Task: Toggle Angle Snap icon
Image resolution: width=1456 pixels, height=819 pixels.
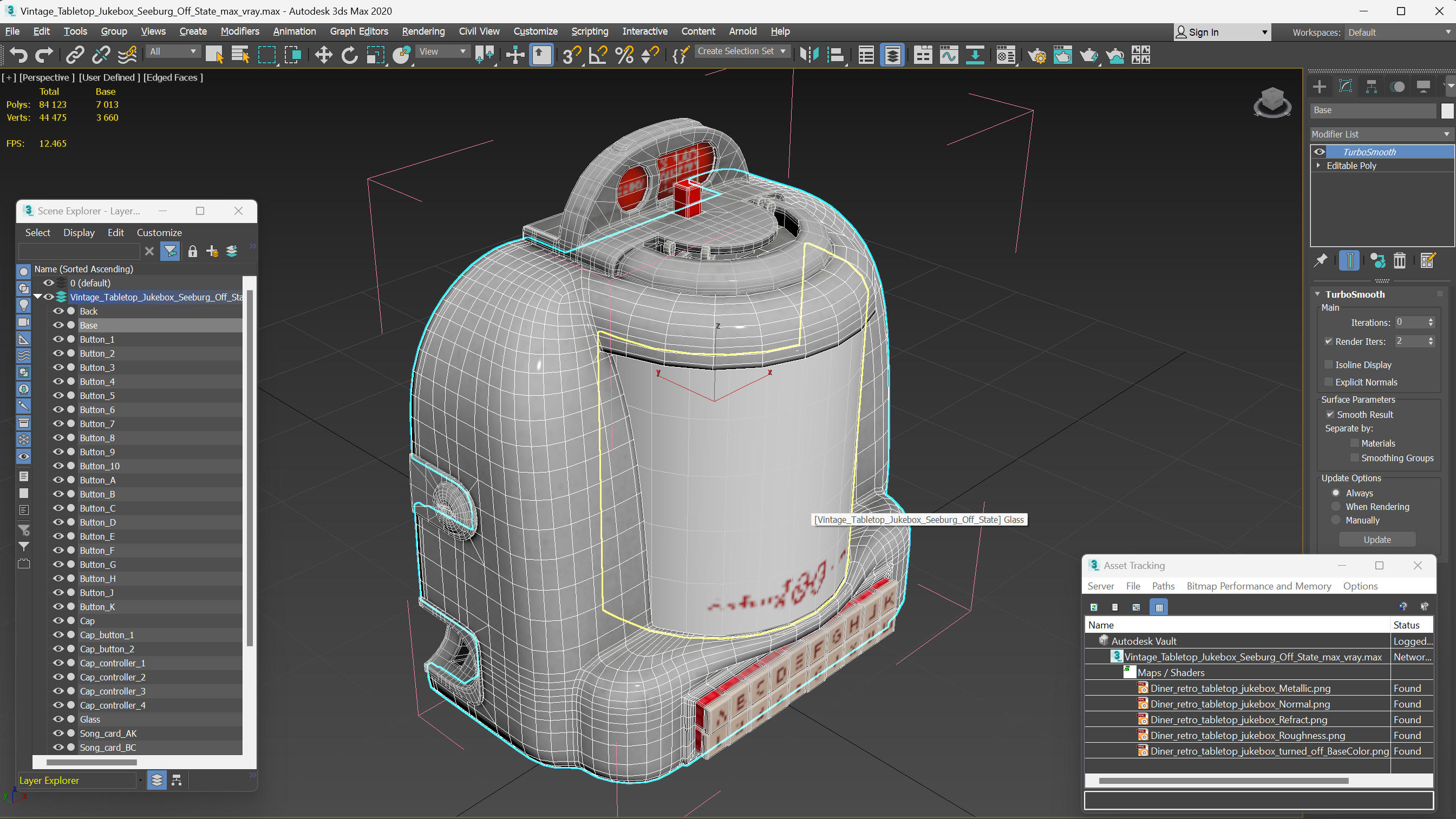Action: 597,55
